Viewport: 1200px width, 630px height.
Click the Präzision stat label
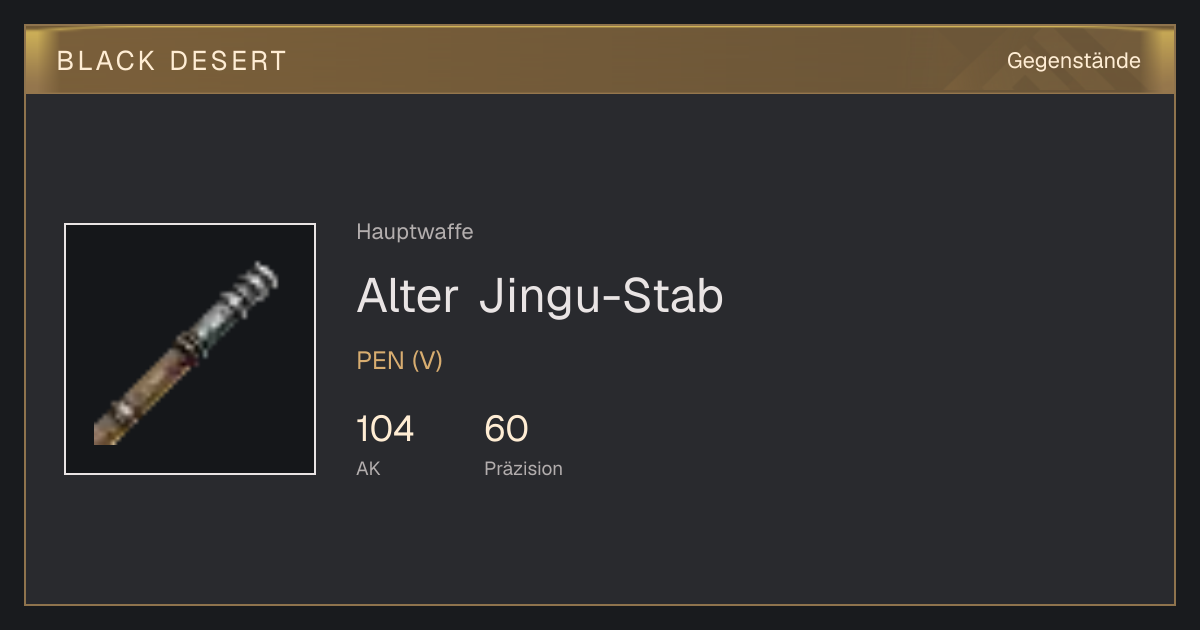(x=523, y=468)
